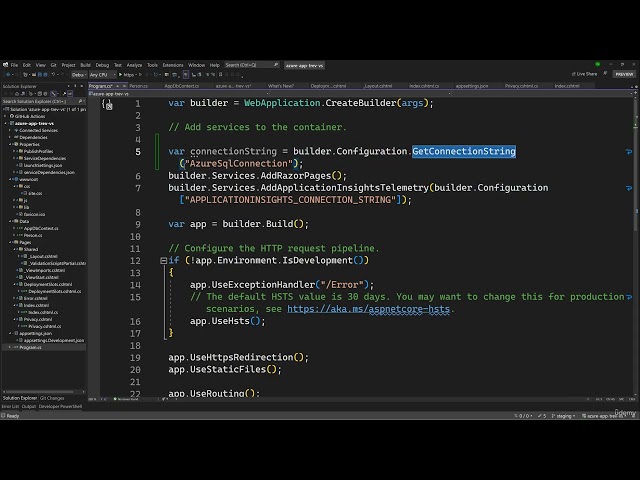Click the Solution Explorer home icon

coord(17,94)
